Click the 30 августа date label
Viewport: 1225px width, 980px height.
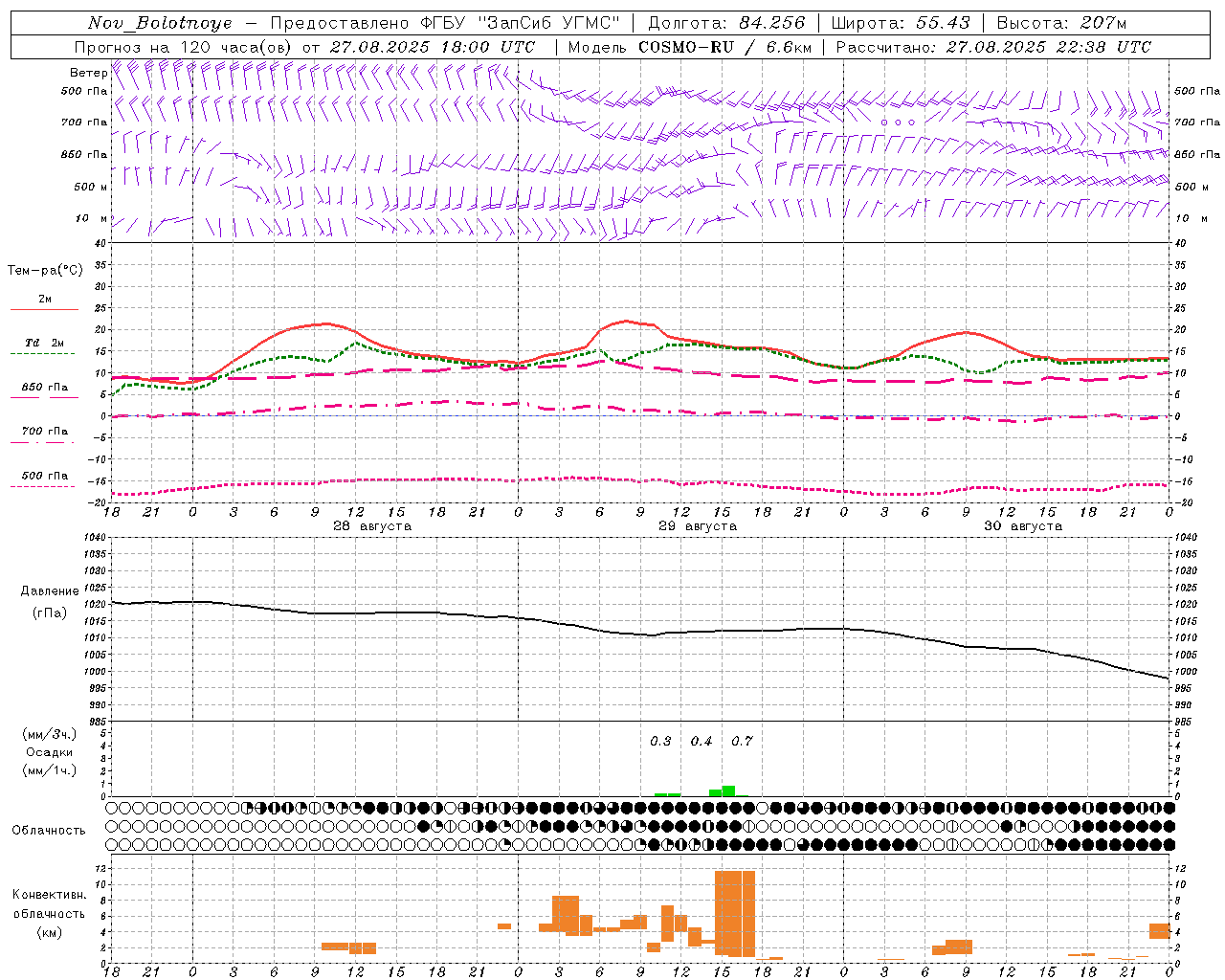click(1023, 526)
